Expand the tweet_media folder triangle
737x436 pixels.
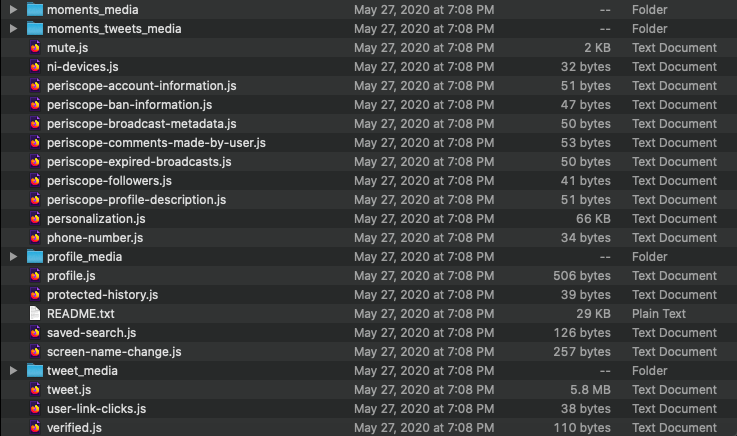14,371
